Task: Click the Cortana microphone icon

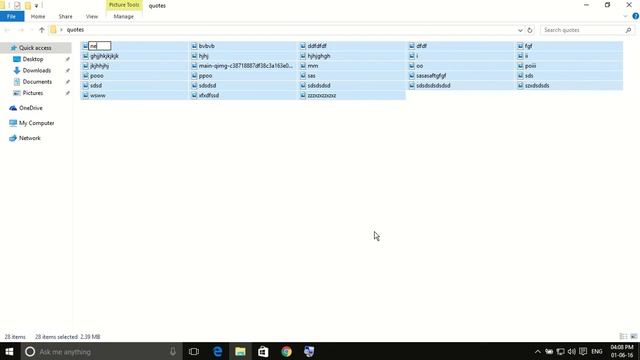Action: pos(173,351)
